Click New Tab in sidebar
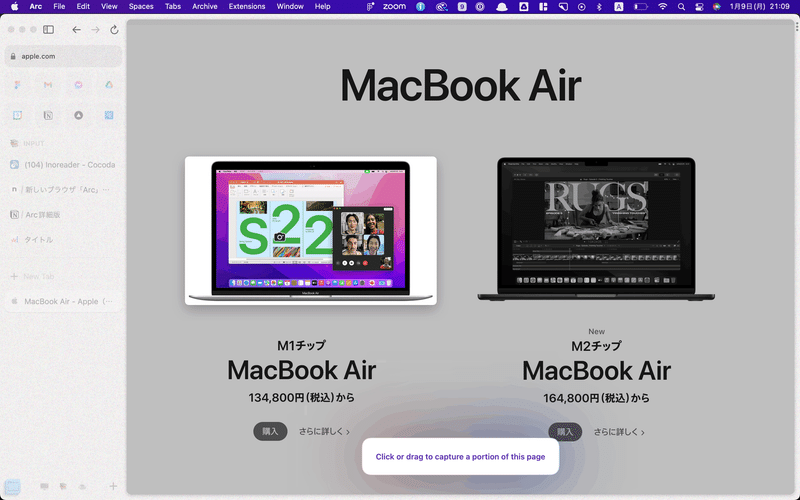 (x=64, y=277)
